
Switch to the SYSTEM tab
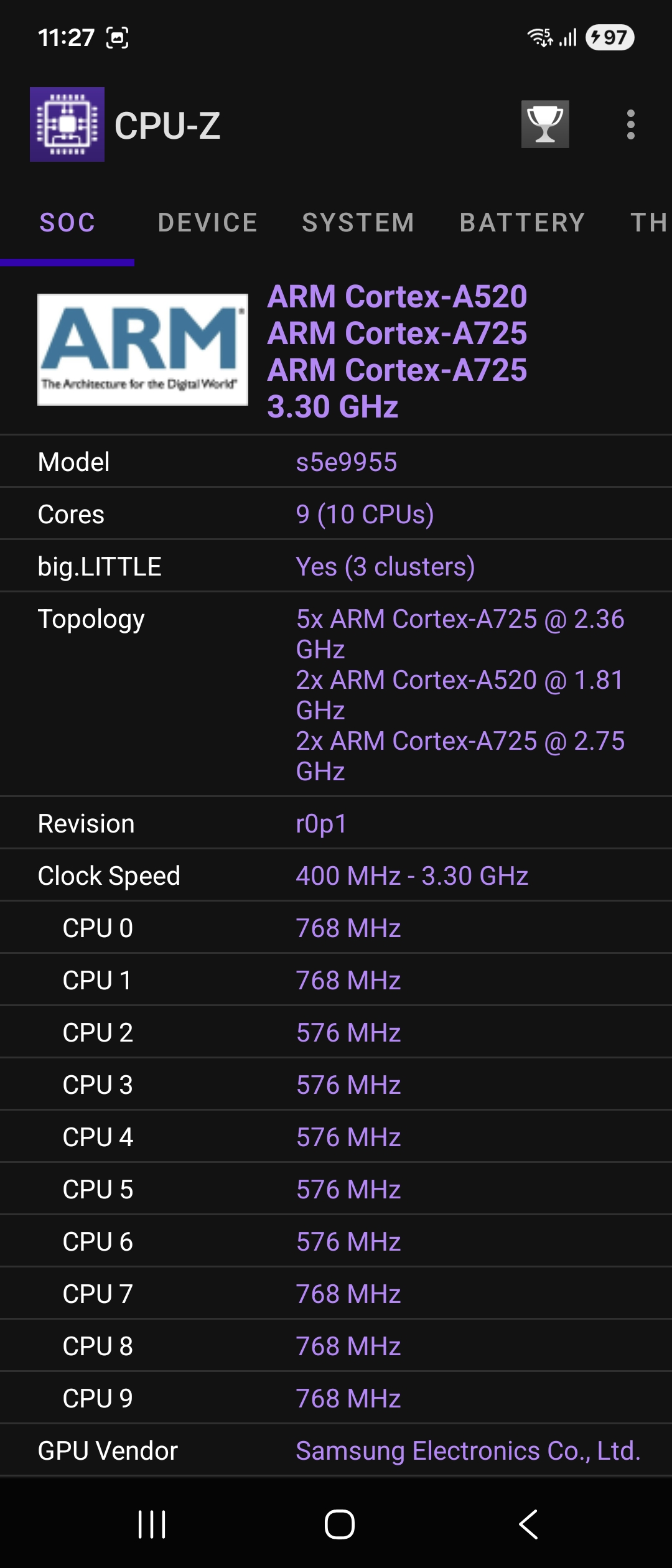point(358,222)
